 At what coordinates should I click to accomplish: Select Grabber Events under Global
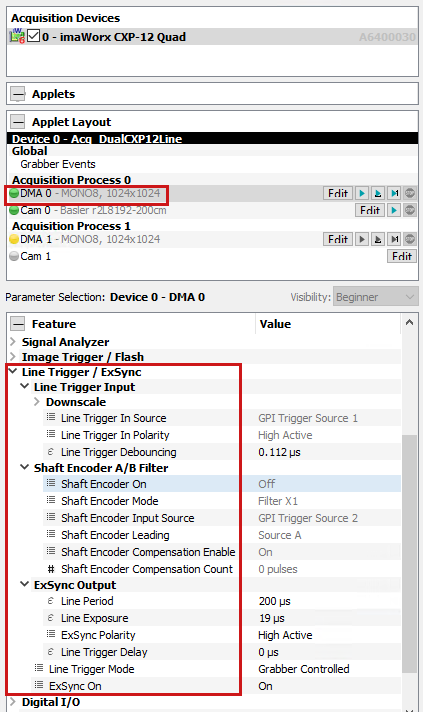point(58,164)
